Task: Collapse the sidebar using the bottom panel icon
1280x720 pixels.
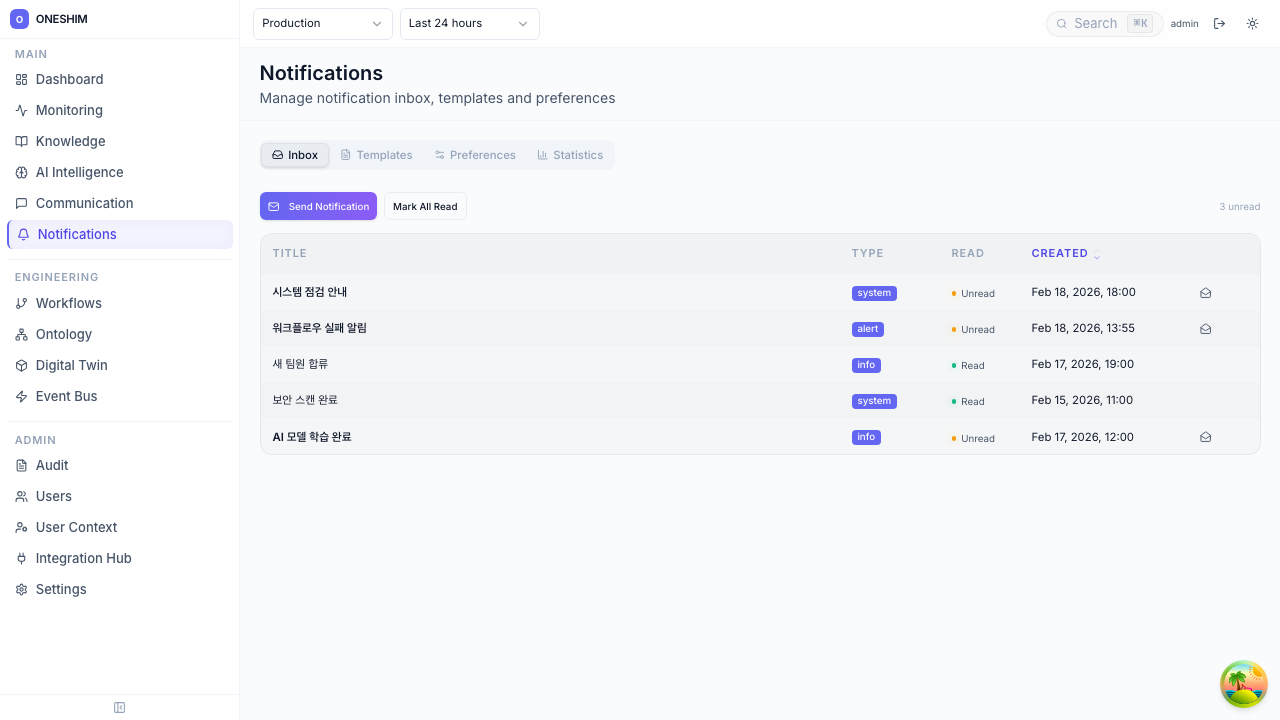Action: (120, 708)
